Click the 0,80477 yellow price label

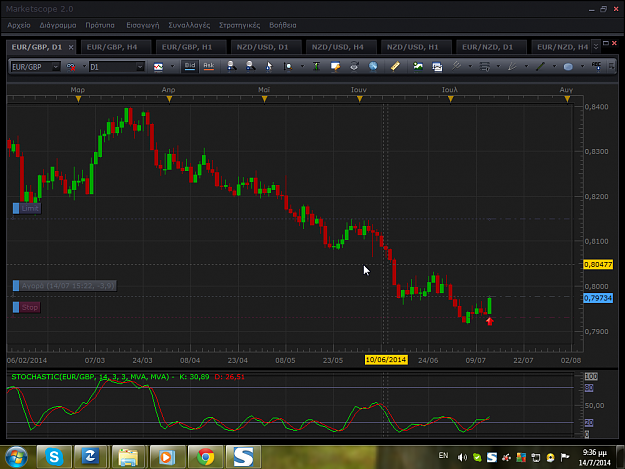coord(598,265)
